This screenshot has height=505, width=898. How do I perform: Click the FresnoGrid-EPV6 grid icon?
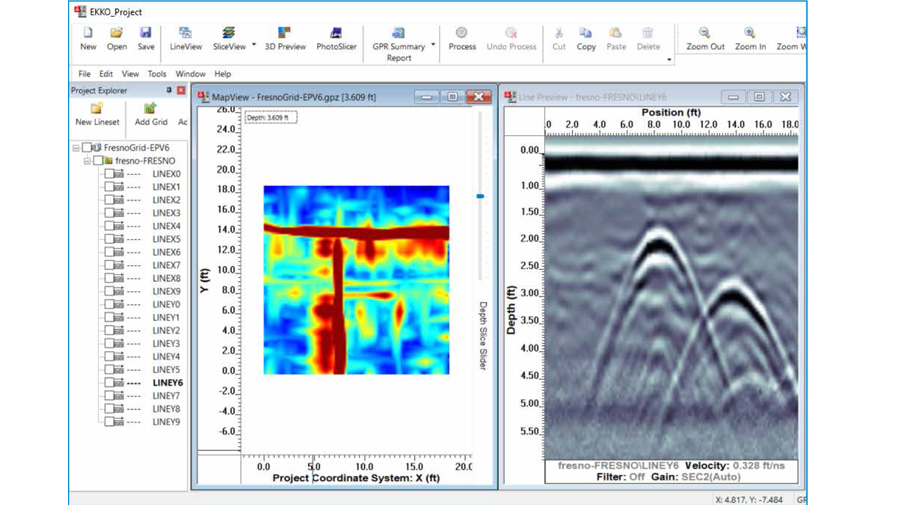[x=97, y=148]
